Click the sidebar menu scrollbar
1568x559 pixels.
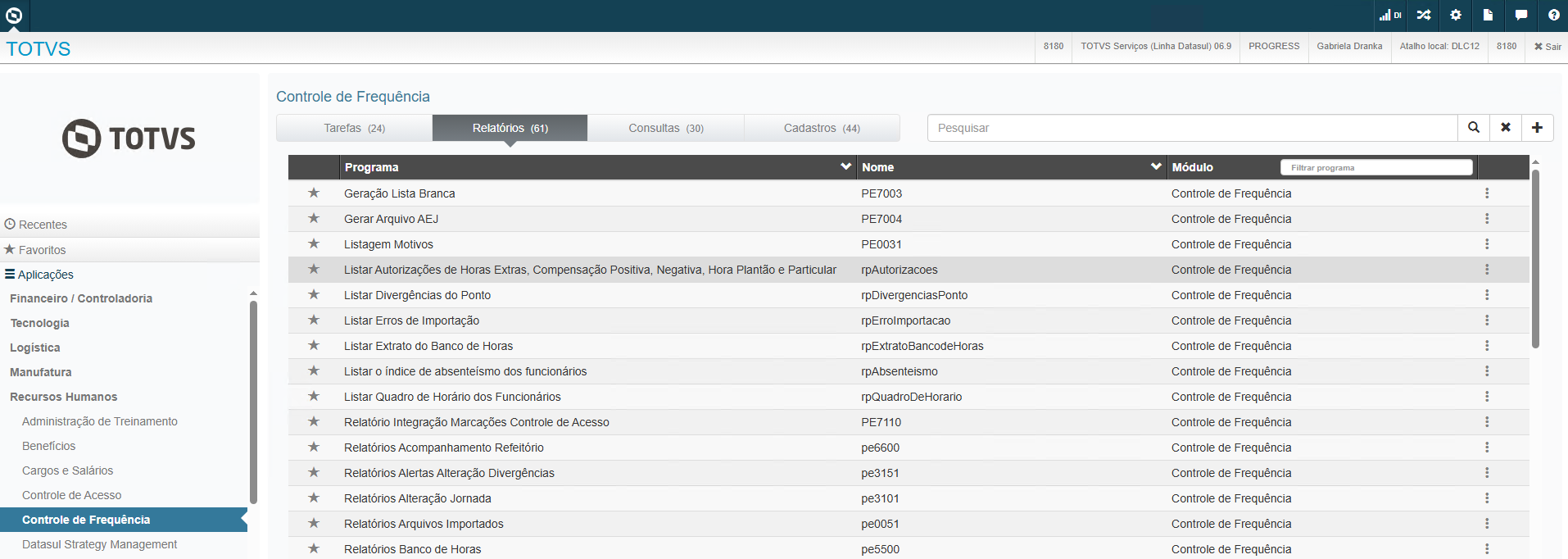(253, 402)
